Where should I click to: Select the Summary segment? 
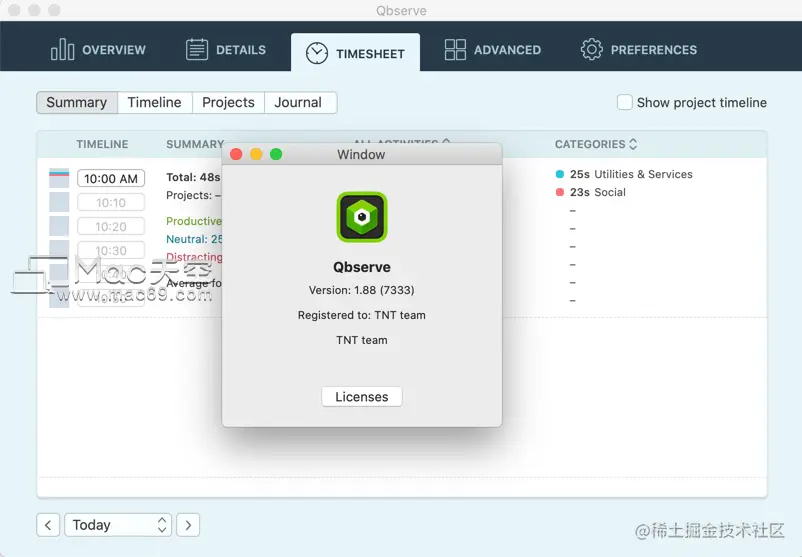point(77,102)
